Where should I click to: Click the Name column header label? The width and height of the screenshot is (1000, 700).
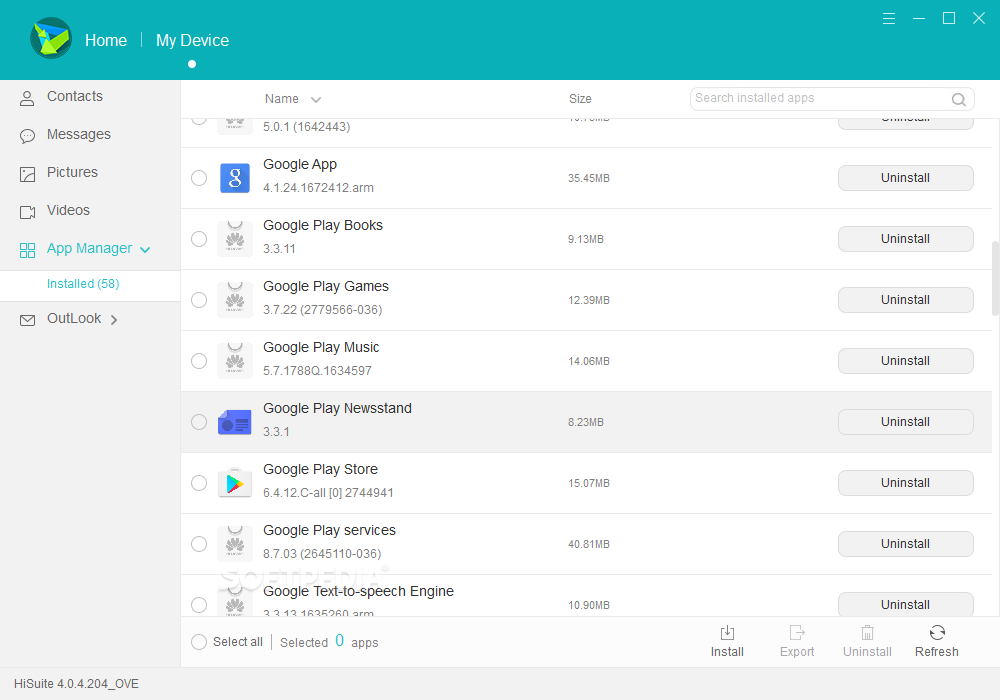[282, 99]
